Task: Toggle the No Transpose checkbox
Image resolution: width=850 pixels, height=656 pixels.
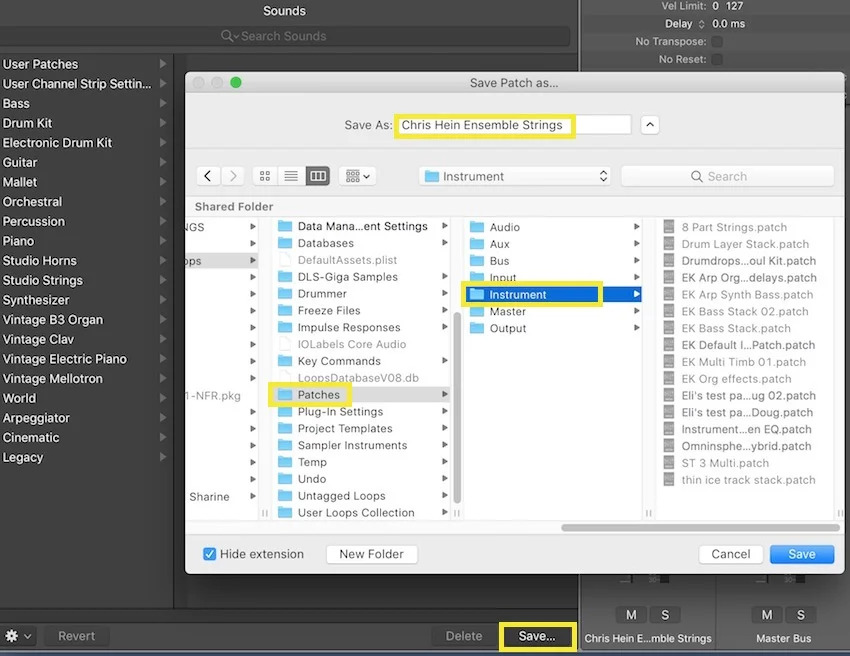Action: (x=717, y=42)
